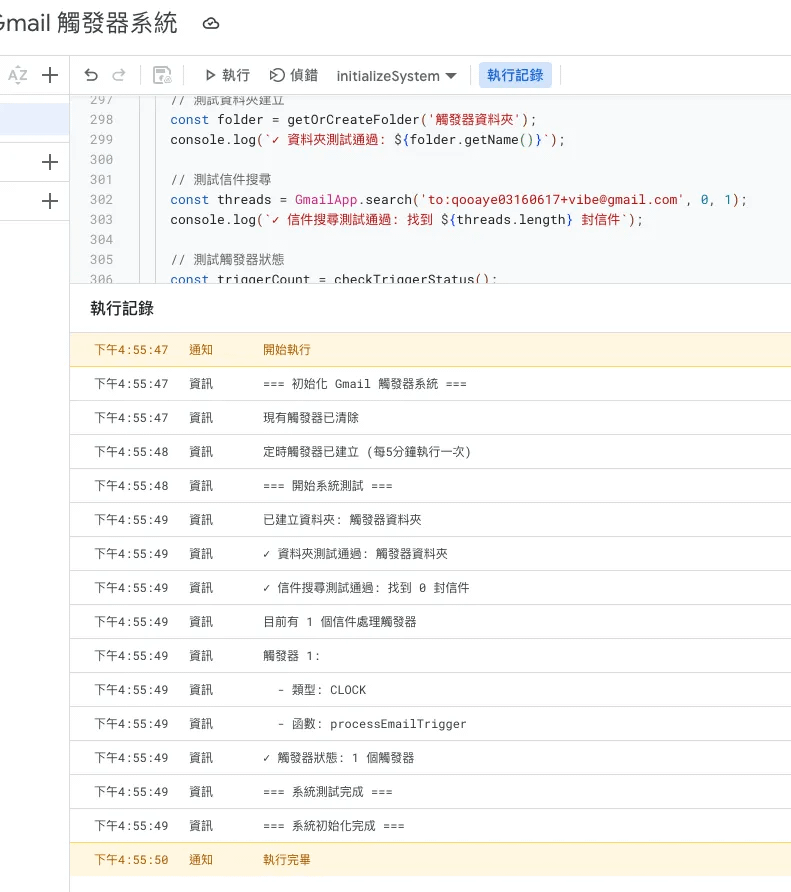Add a library using the middle plus icon

point(50,162)
